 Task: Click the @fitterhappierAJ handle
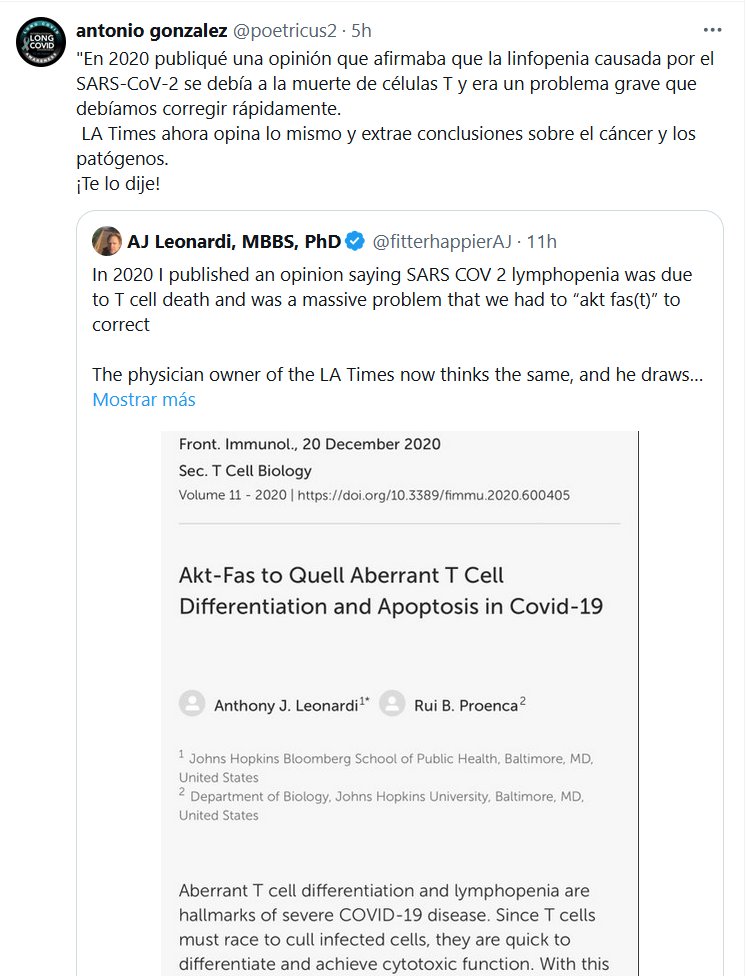(x=443, y=241)
